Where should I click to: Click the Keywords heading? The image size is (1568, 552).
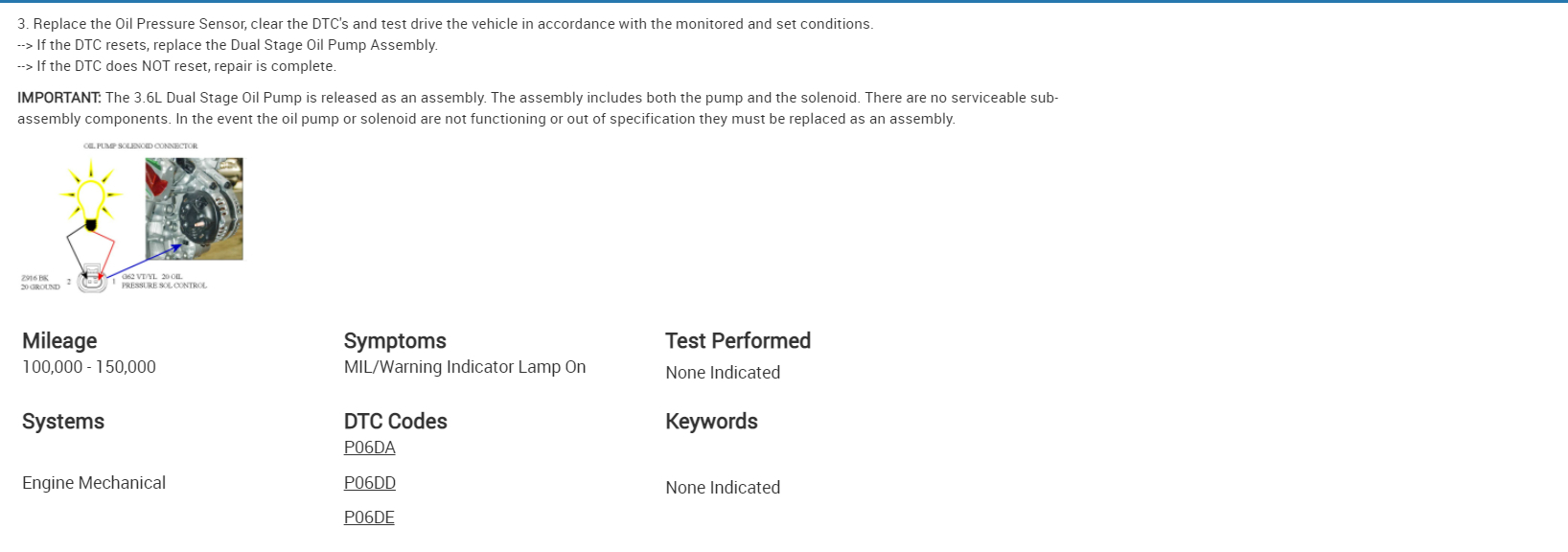(711, 422)
